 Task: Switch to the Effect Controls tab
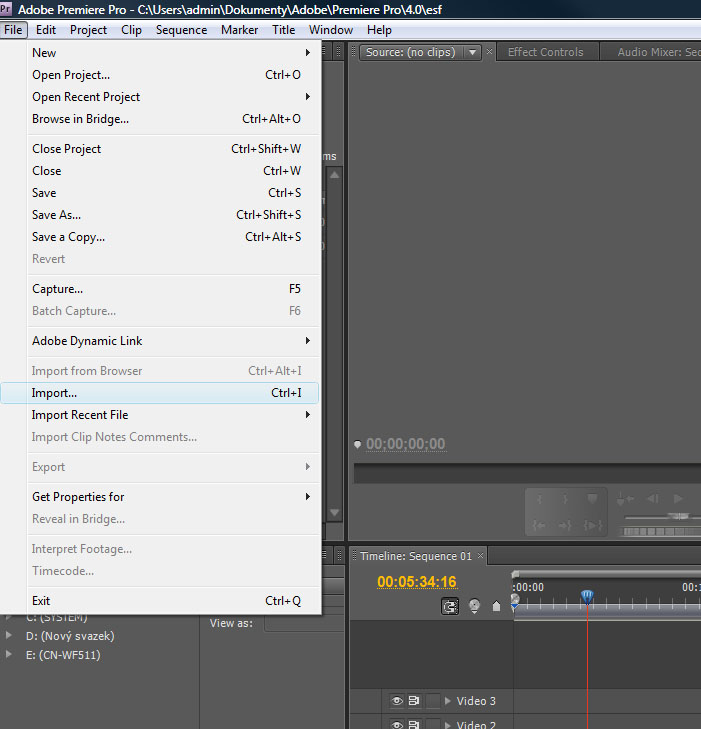click(546, 52)
